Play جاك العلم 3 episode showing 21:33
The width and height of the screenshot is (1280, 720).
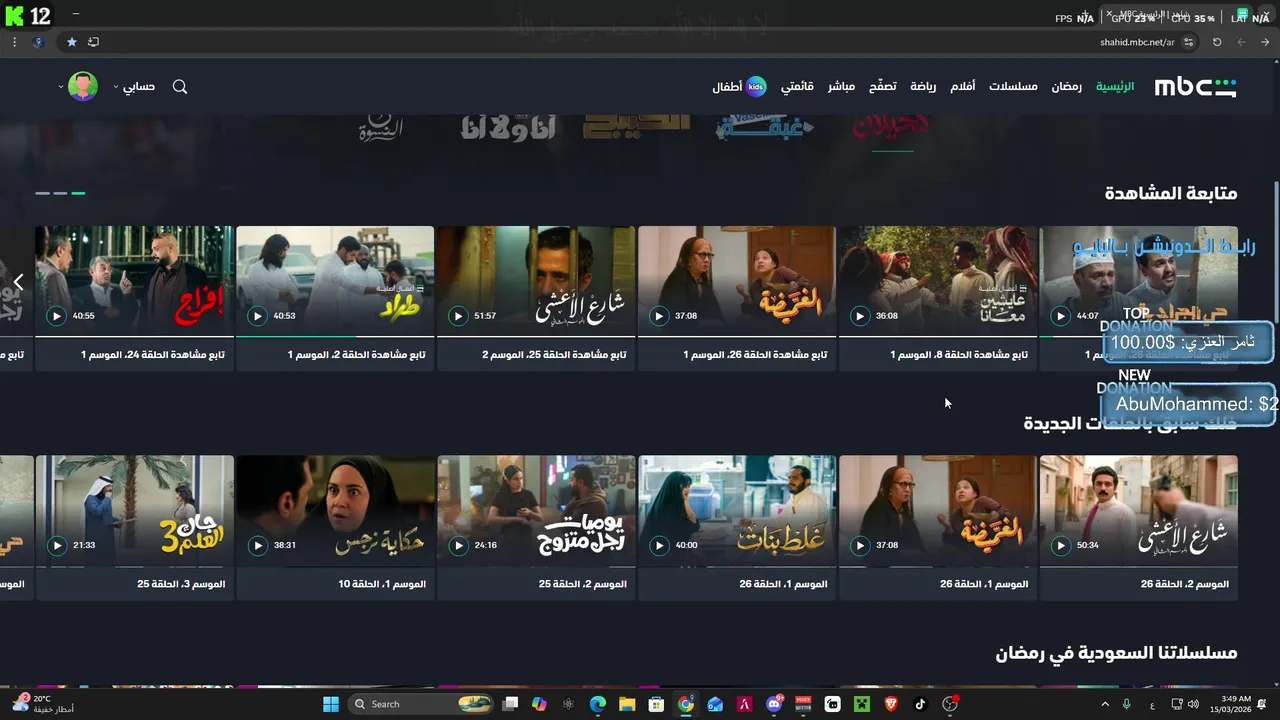tap(57, 546)
